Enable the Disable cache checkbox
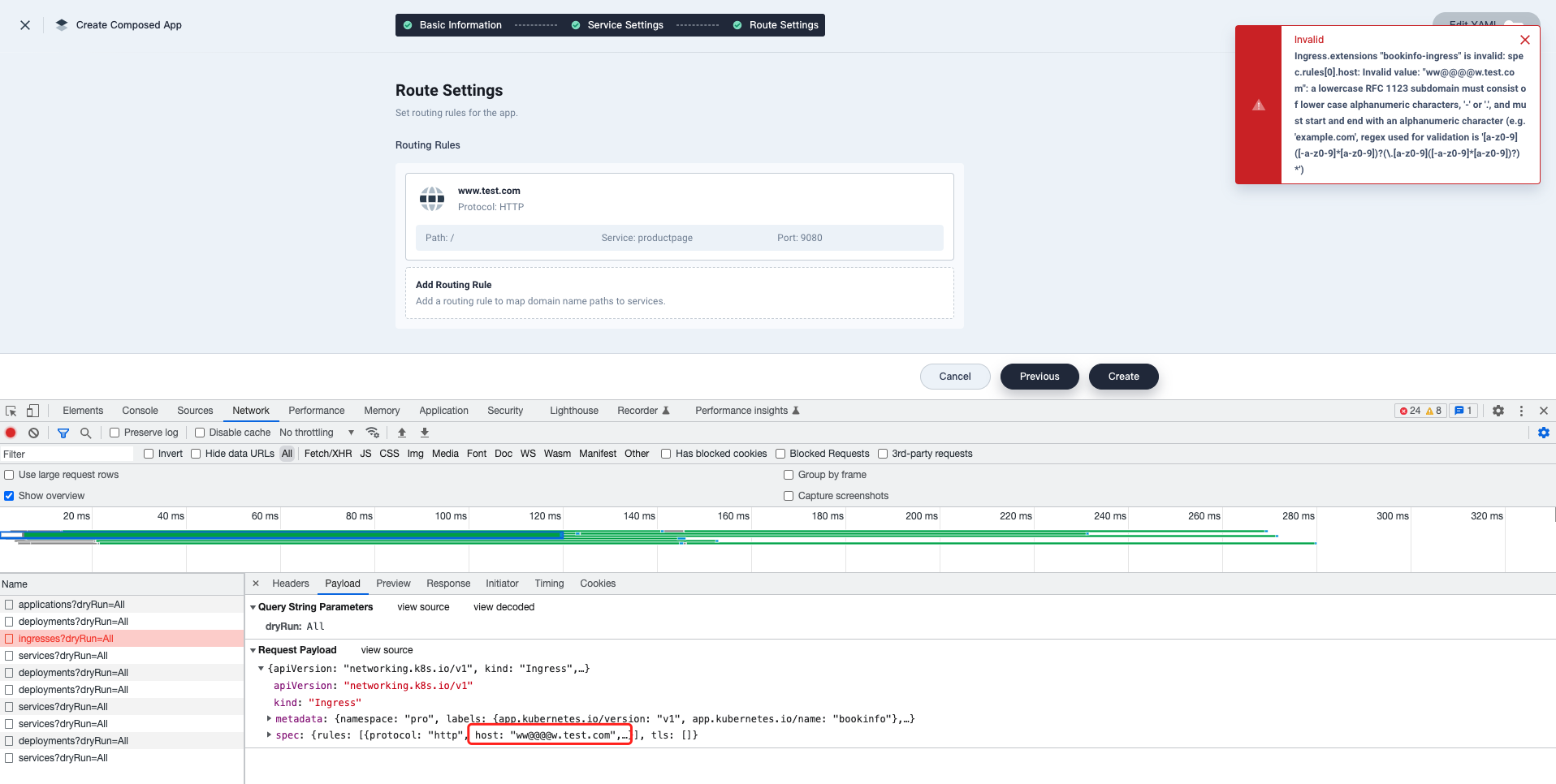 tap(200, 433)
